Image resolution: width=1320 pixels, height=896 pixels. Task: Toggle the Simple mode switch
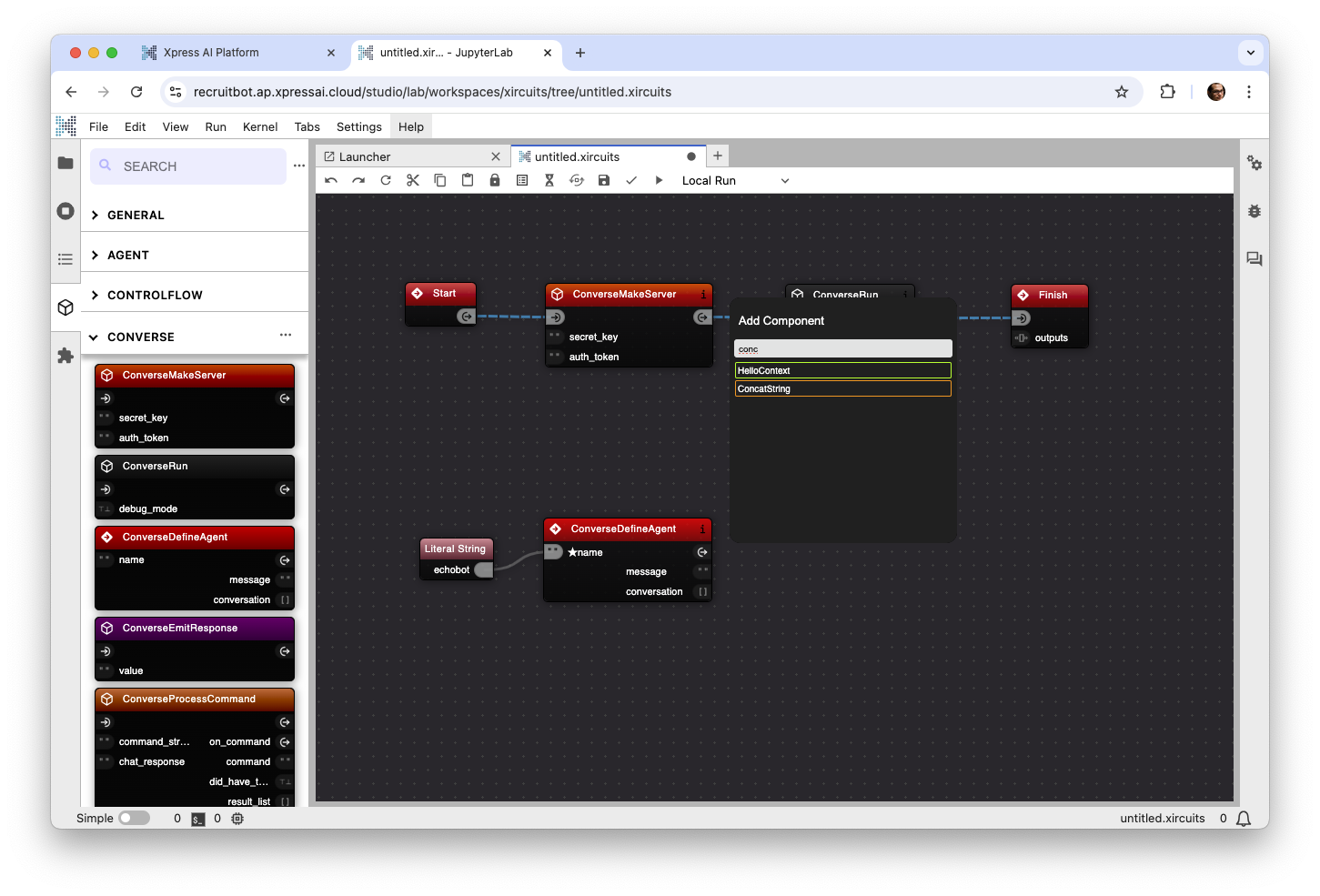[x=134, y=819]
